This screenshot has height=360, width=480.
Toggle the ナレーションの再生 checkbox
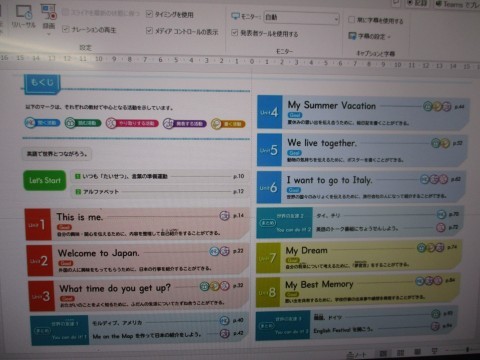click(x=66, y=29)
